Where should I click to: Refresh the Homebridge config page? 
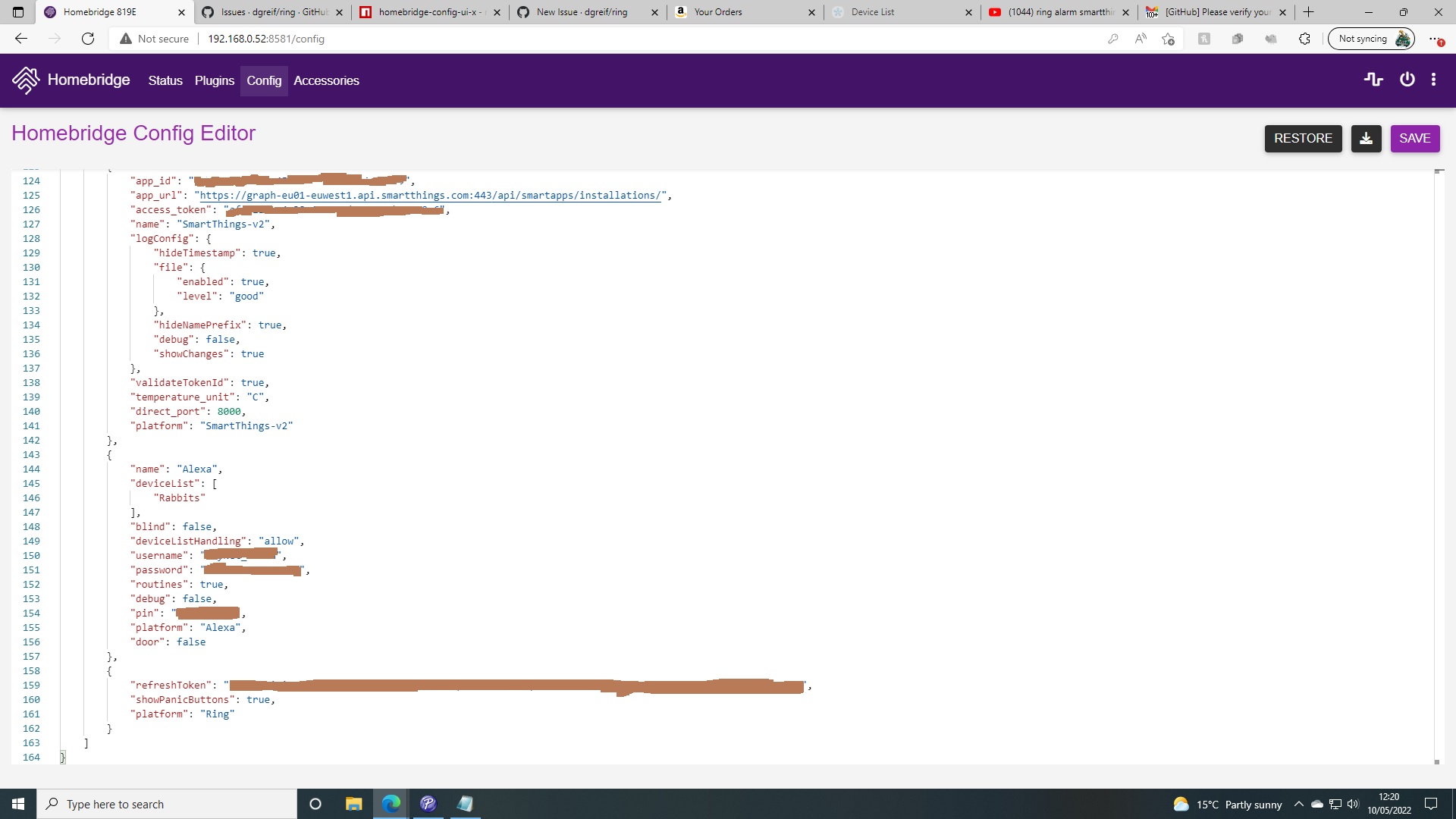(88, 39)
